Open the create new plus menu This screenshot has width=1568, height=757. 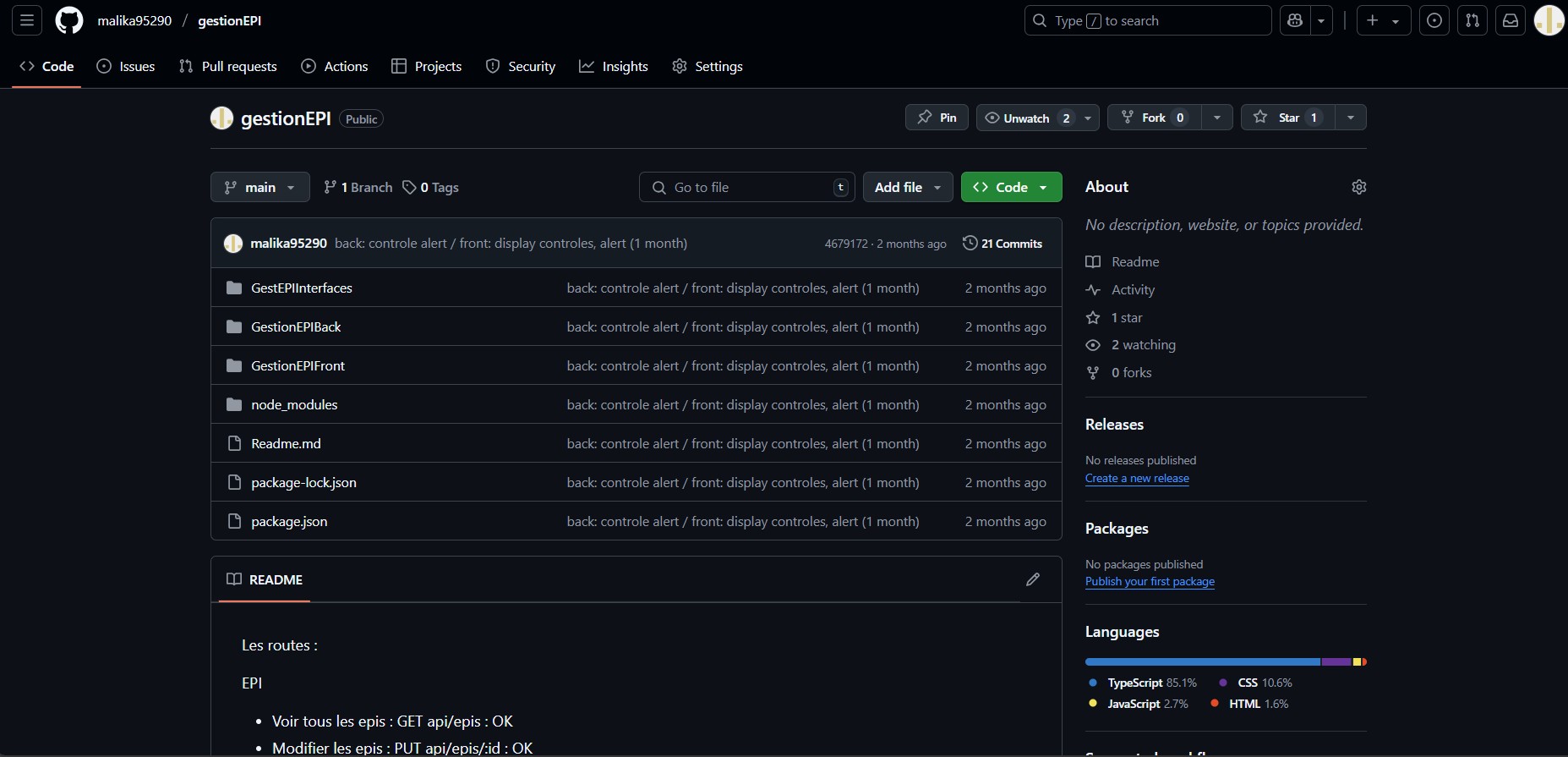click(1383, 20)
